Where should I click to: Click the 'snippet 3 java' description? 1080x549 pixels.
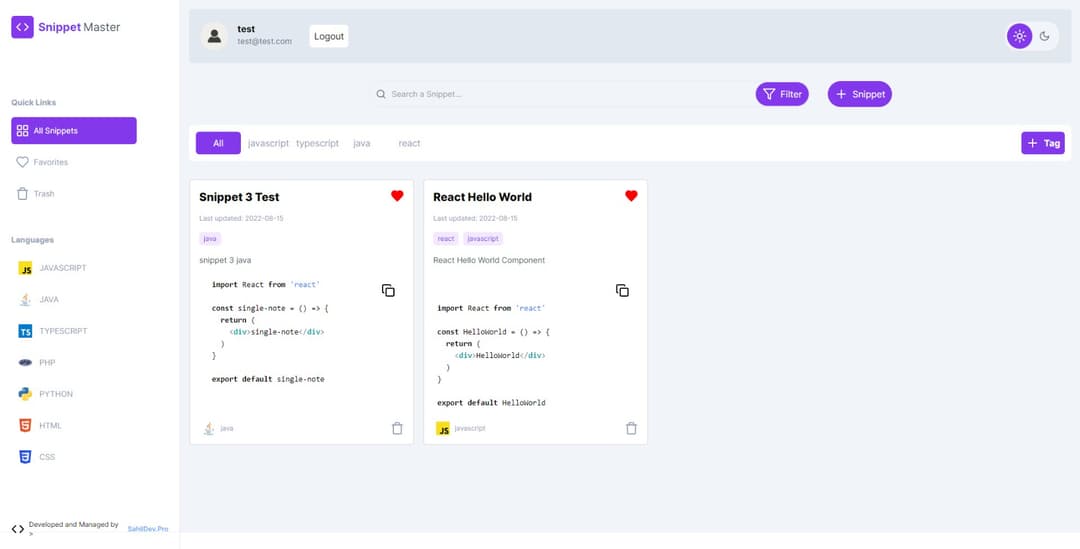[225, 260]
